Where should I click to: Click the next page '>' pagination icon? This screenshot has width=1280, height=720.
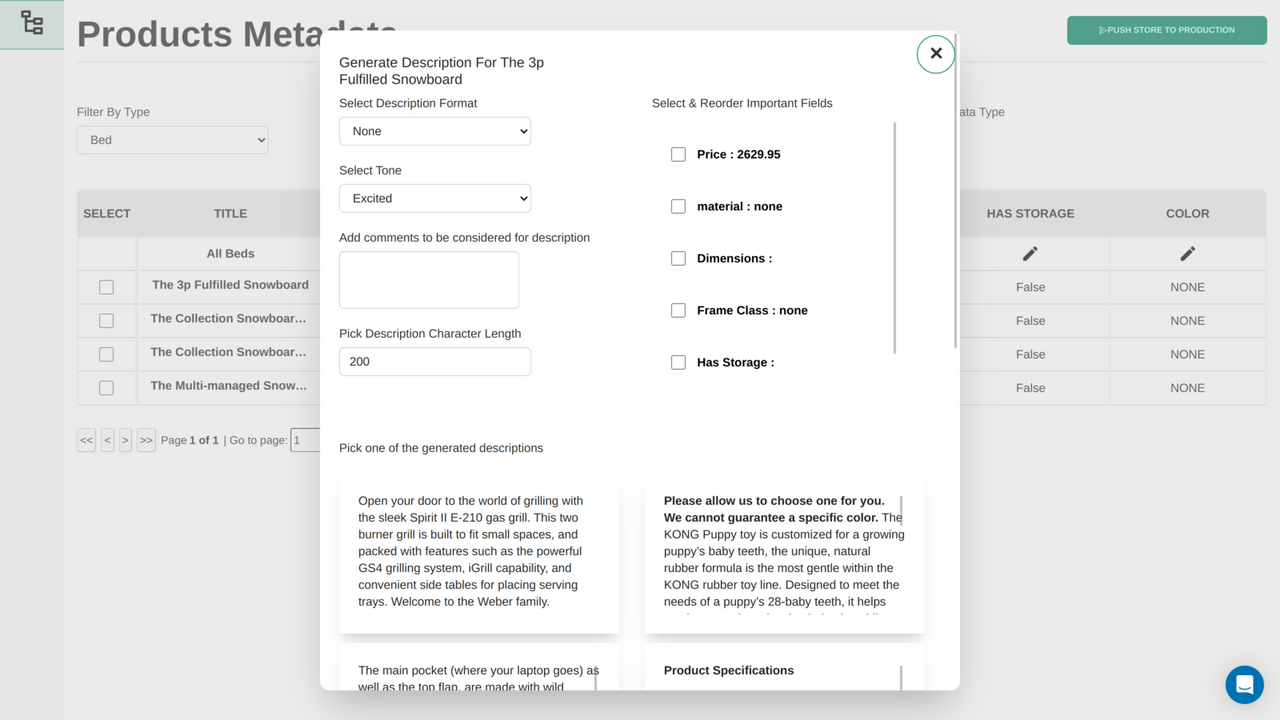tap(125, 440)
